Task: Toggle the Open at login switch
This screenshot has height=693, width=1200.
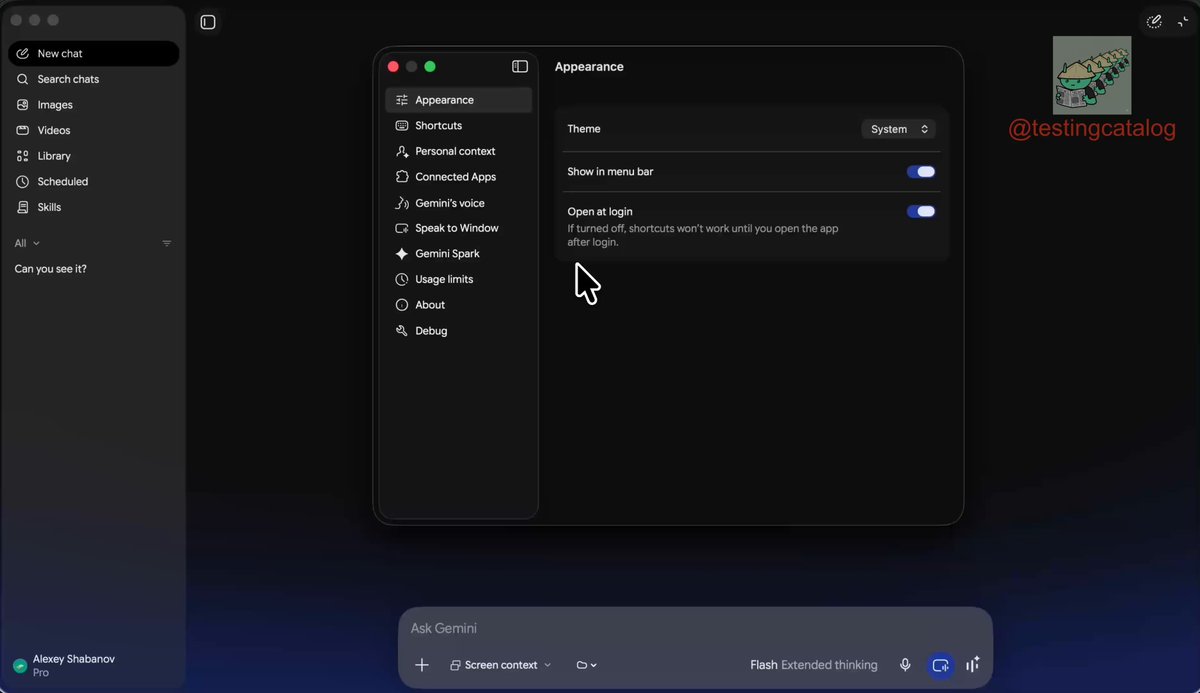Action: click(921, 212)
